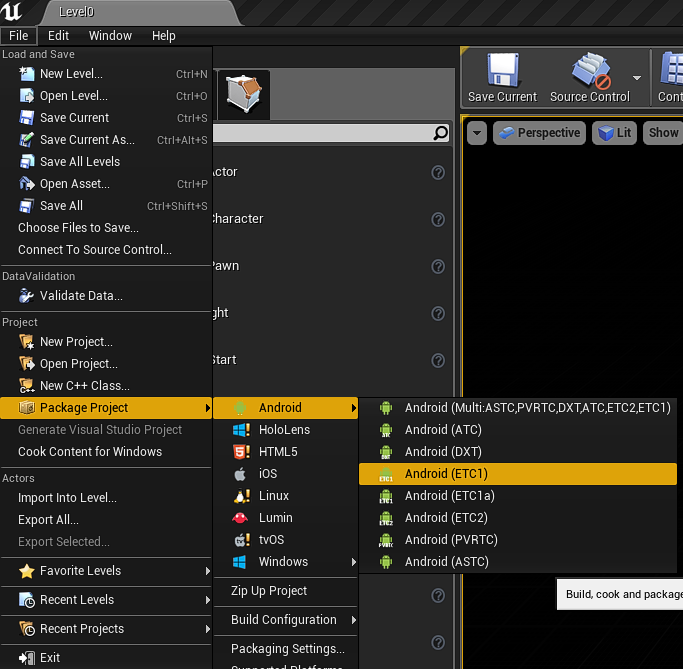
Task: Open the Show viewport dropdown
Action: click(663, 133)
